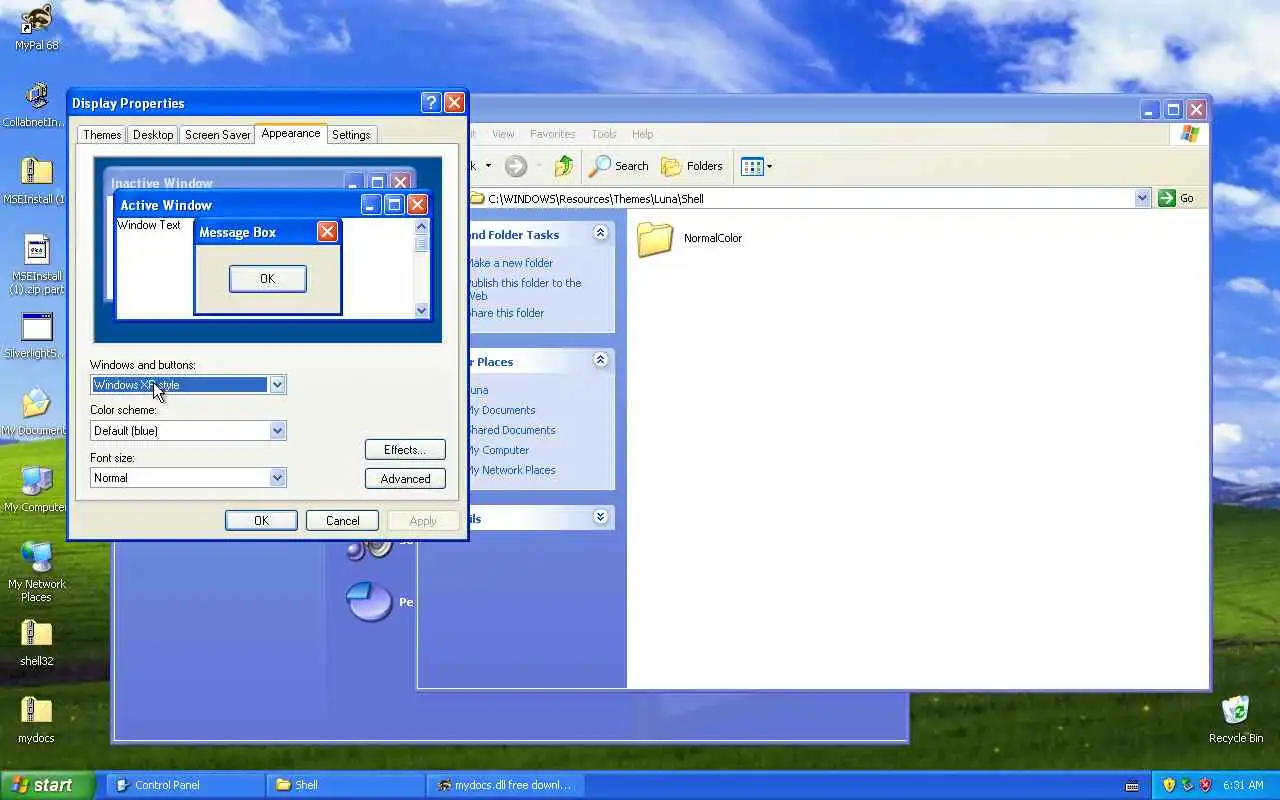The width and height of the screenshot is (1280, 800).
Task: Select the MSEInstall (1).zip.part file icon
Action: click(x=36, y=265)
